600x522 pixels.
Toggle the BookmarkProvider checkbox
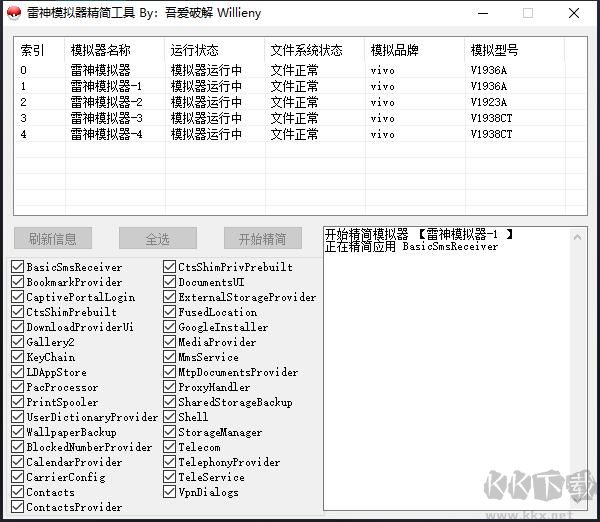click(x=17, y=282)
